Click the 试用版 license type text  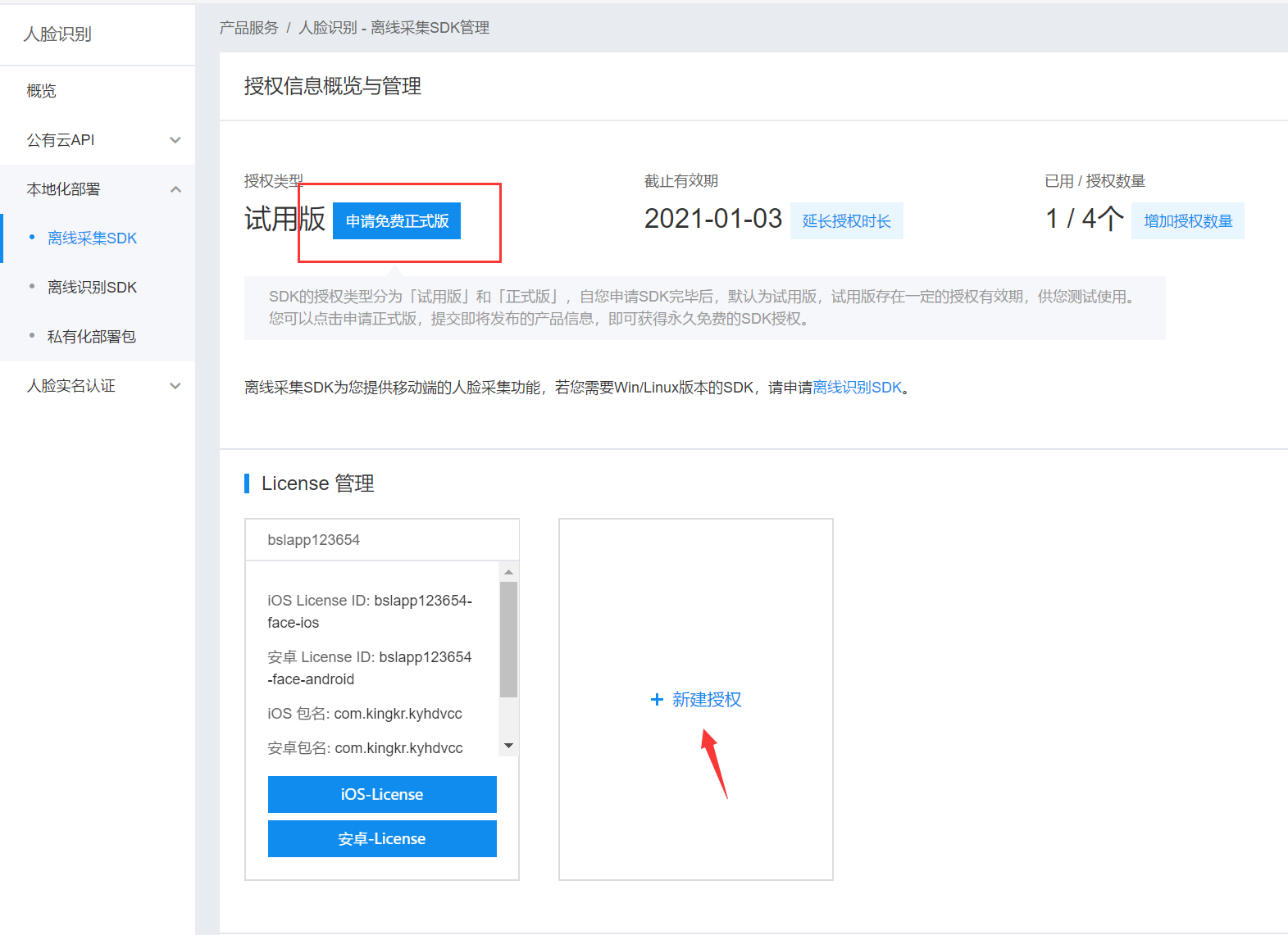coord(284,219)
